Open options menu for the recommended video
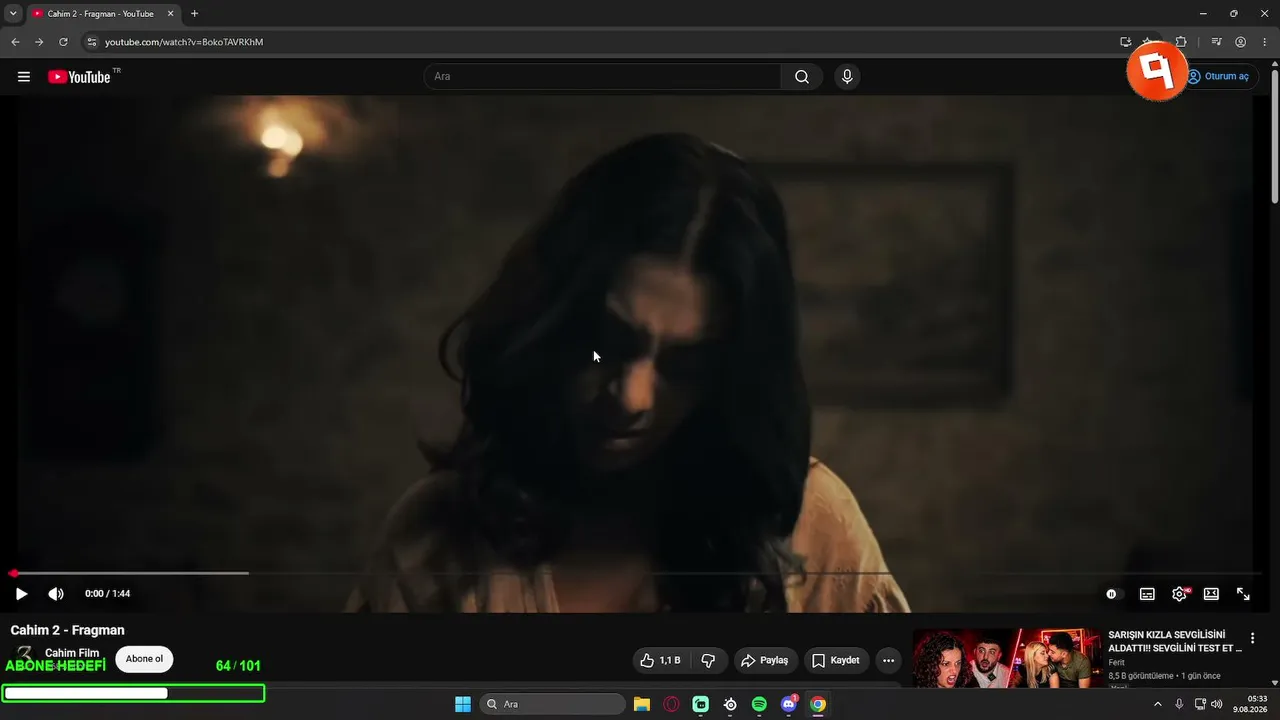Viewport: 1280px width, 720px height. point(1252,638)
